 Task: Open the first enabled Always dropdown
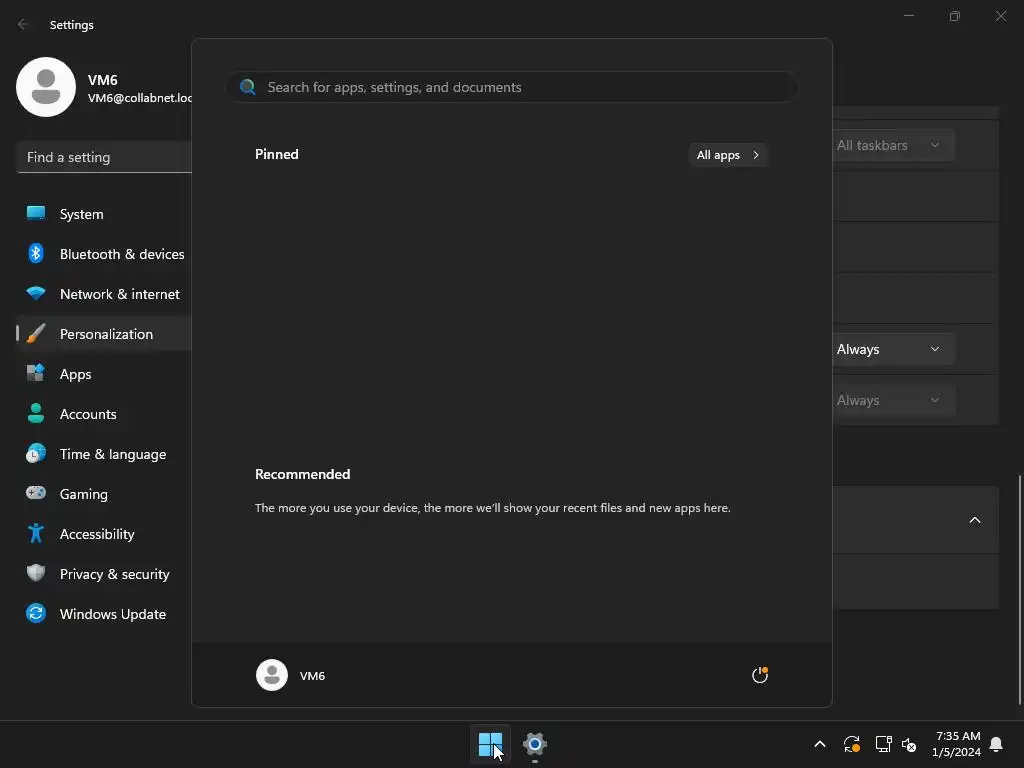892,349
